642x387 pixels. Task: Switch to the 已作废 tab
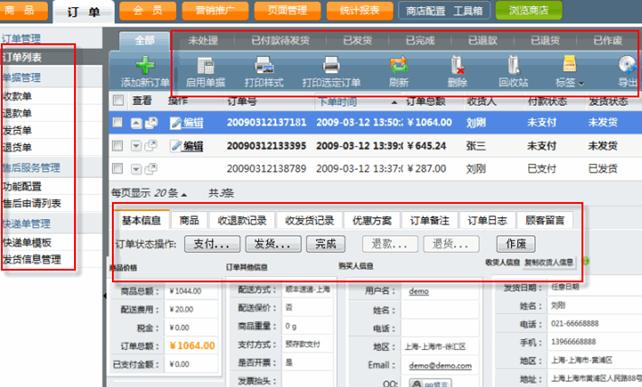pos(608,41)
